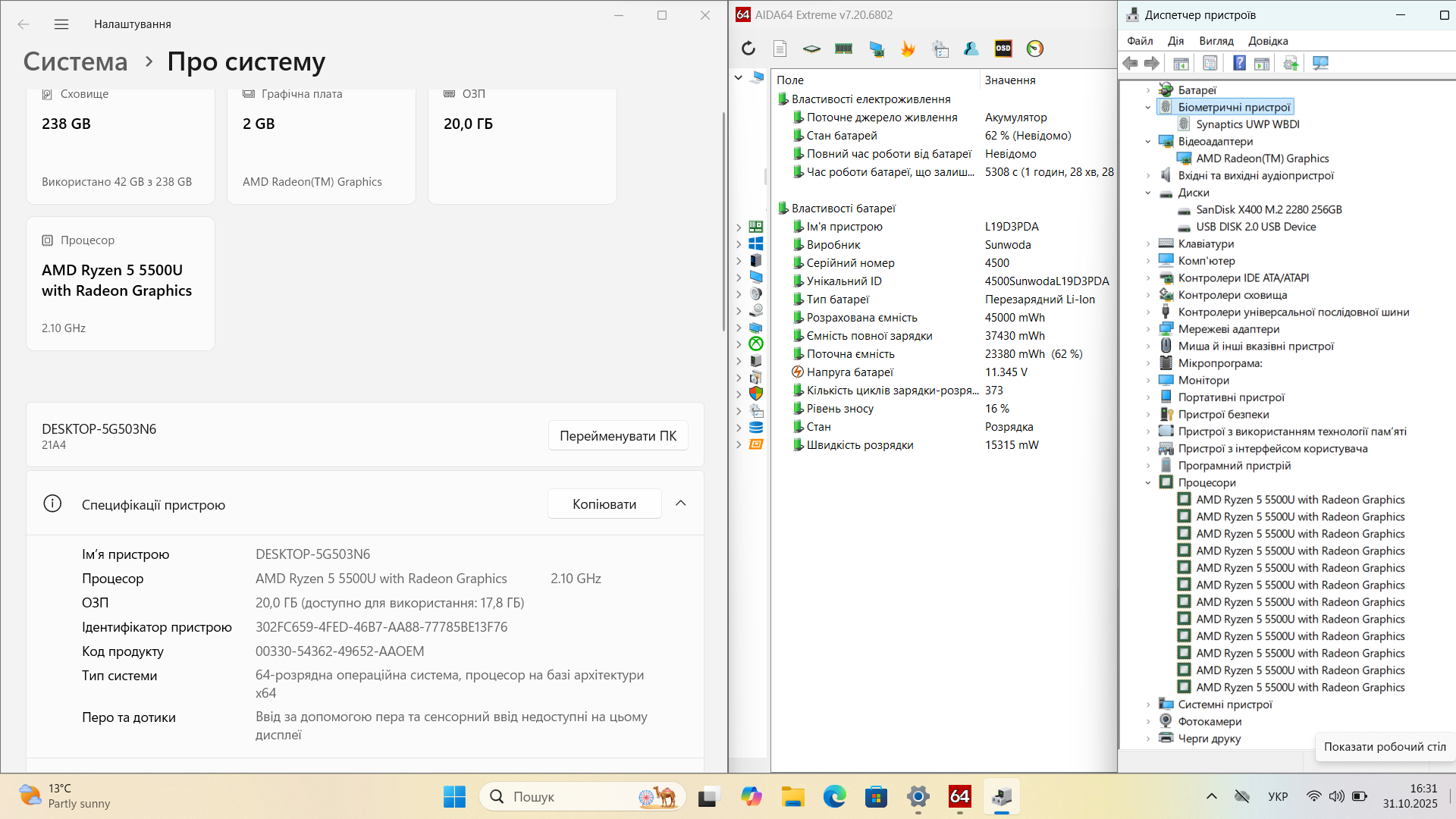Click the Копіювати button
Screen dimensions: 1456x819
click(x=604, y=504)
